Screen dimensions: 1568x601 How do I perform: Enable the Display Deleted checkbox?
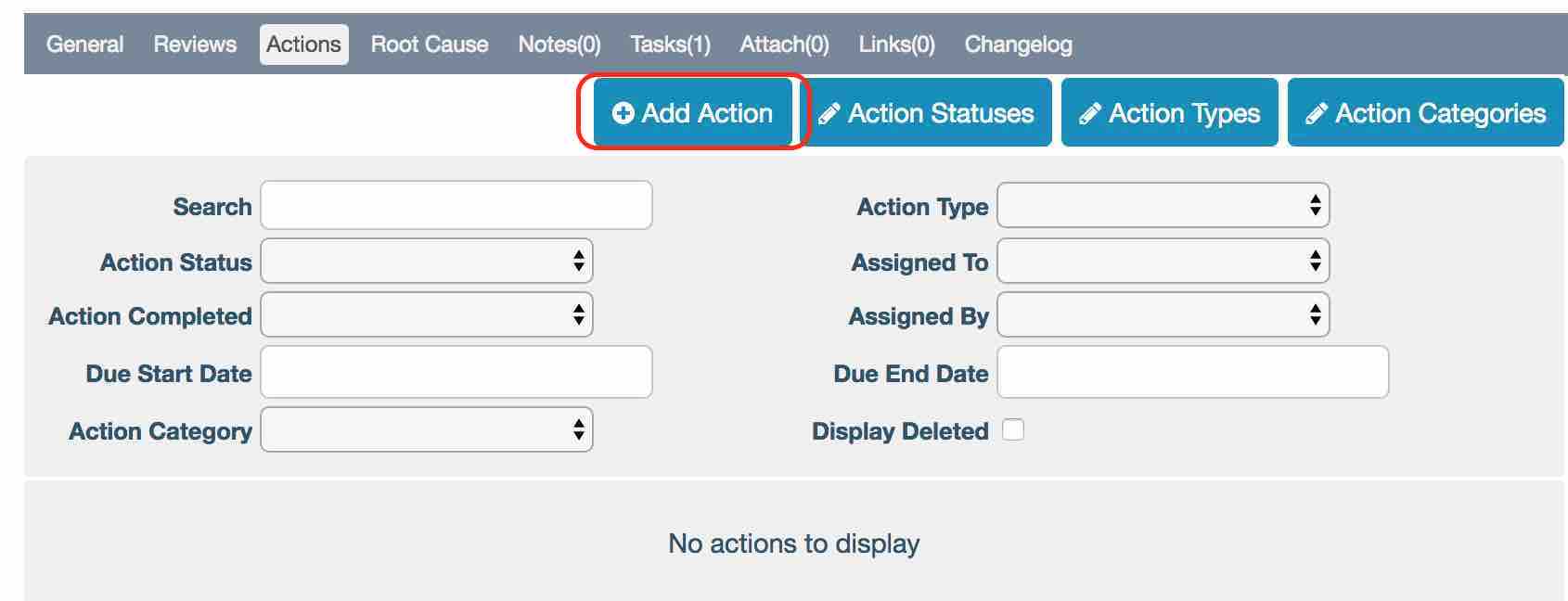1013,430
